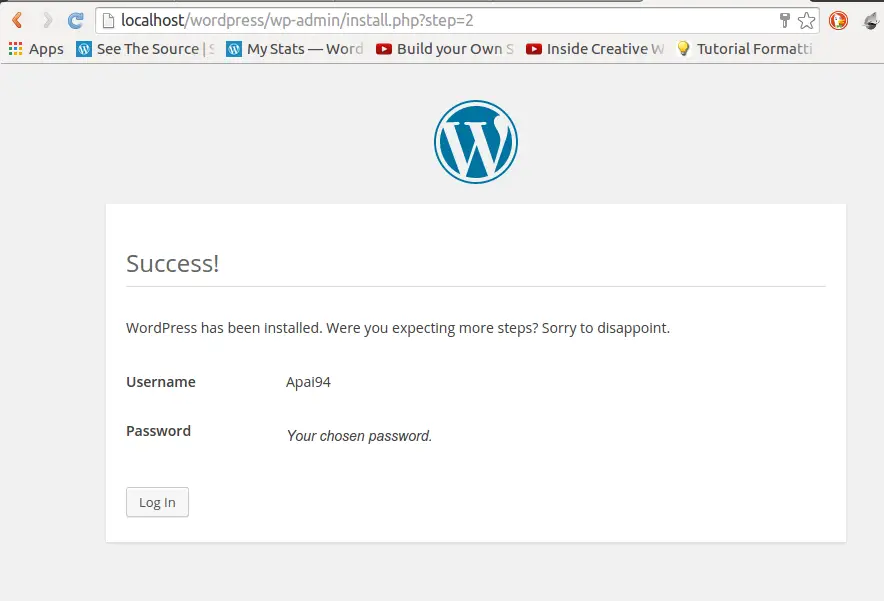This screenshot has height=601, width=884.
Task: Click the username value Apai94
Action: pos(308,382)
